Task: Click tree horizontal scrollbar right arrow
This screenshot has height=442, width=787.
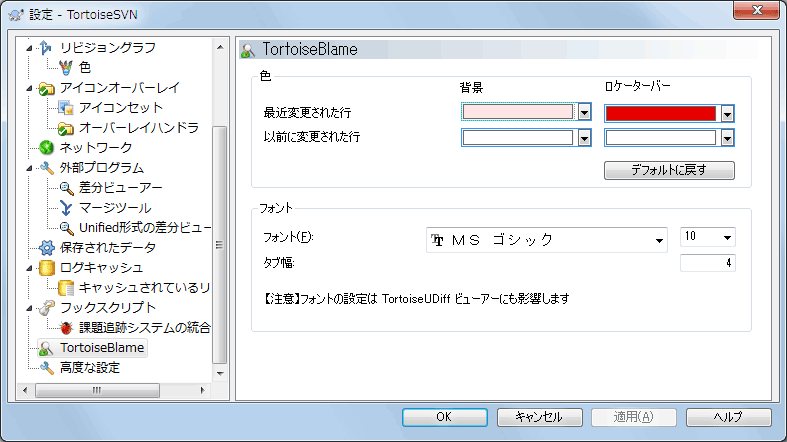Action: [x=203, y=390]
